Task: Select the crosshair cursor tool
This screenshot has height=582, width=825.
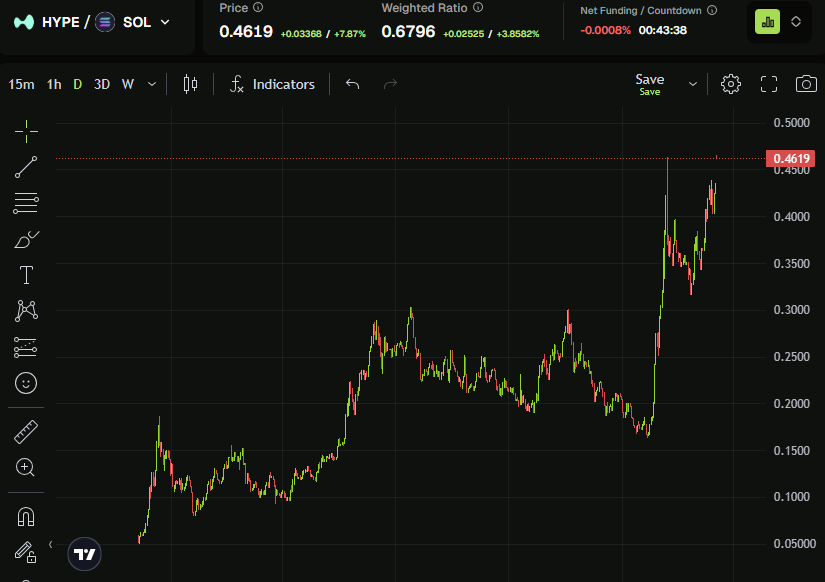Action: [26, 132]
